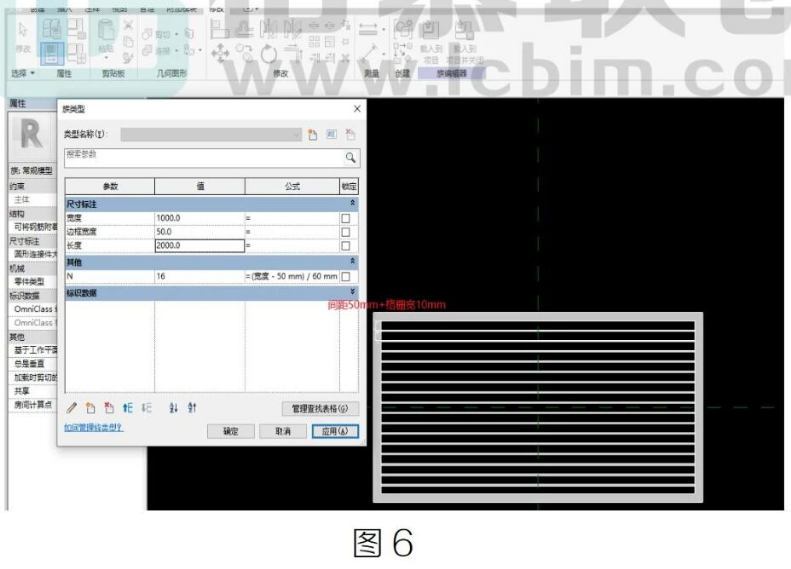Open the dropdown arrow under Paste
The width and height of the screenshot is (791, 569).
click(106, 57)
